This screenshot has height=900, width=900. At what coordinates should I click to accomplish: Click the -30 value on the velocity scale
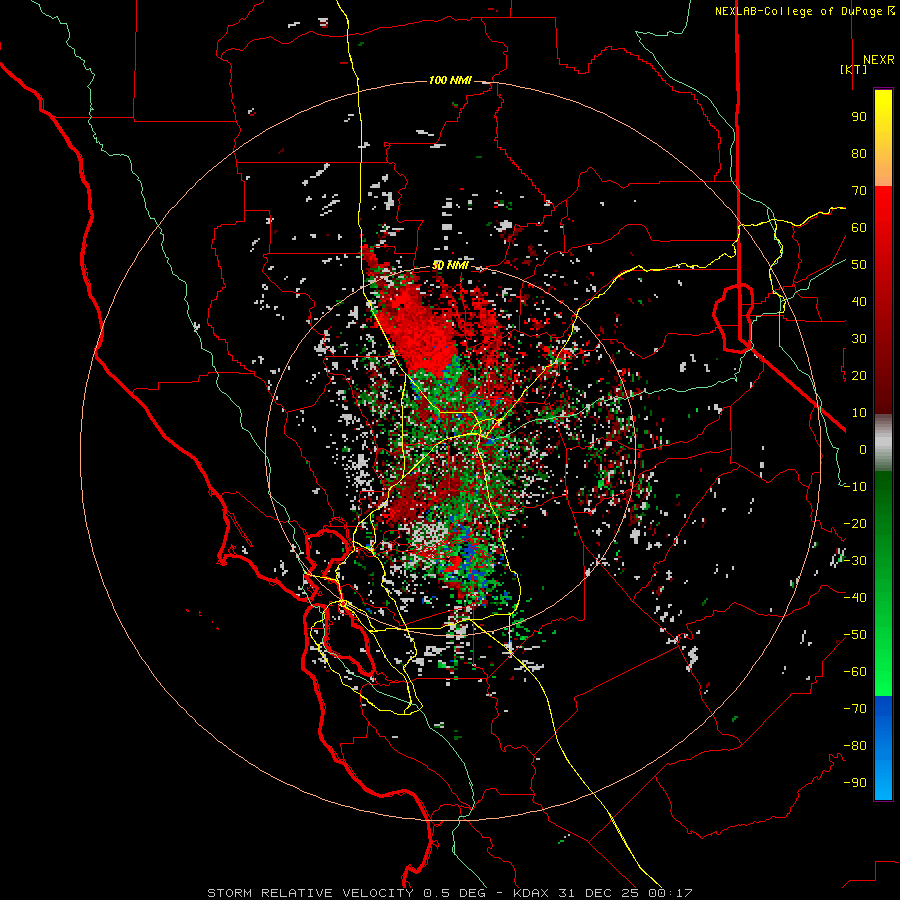[855, 561]
